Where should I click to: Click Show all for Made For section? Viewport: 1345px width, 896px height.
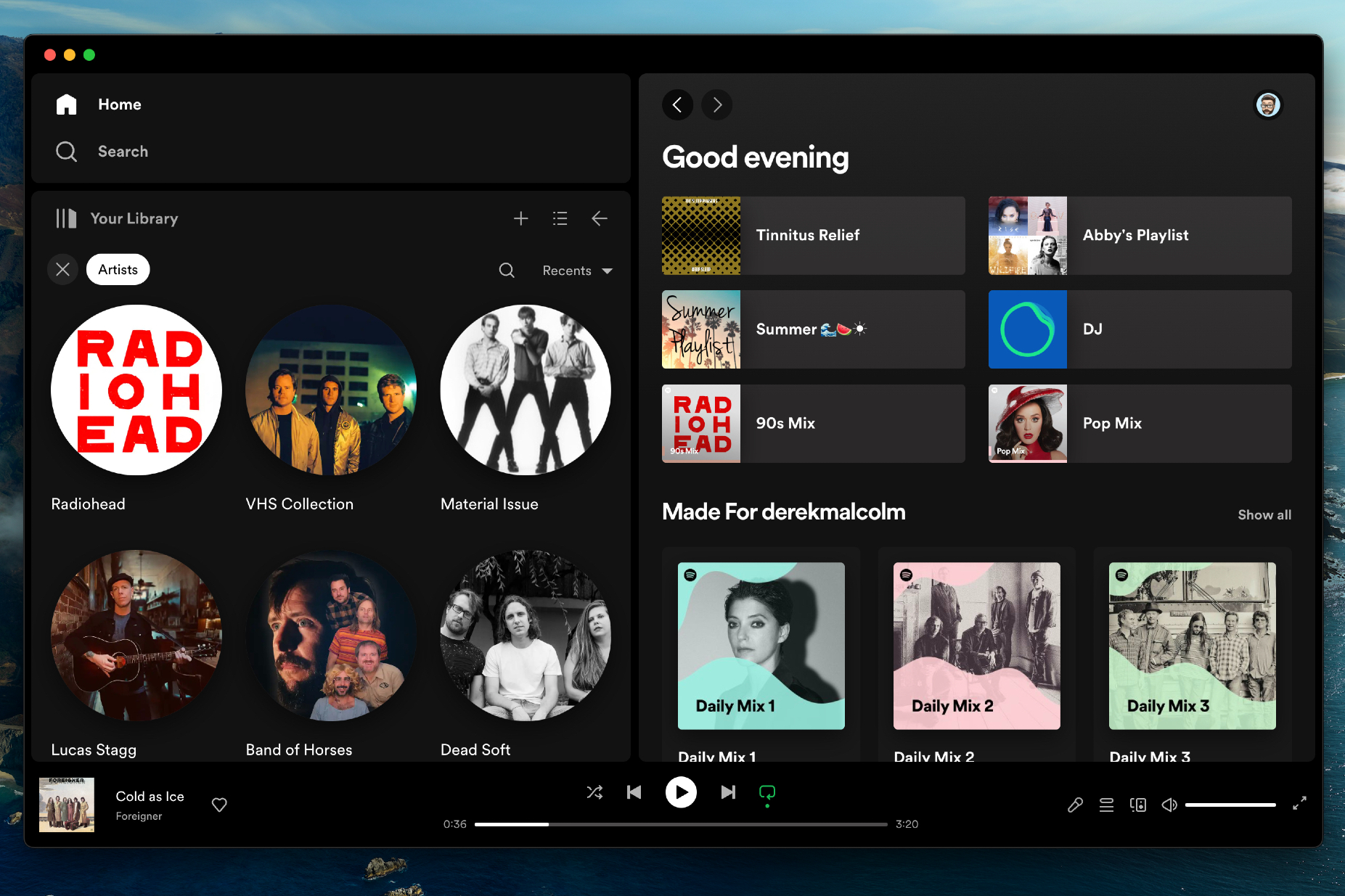tap(1264, 514)
